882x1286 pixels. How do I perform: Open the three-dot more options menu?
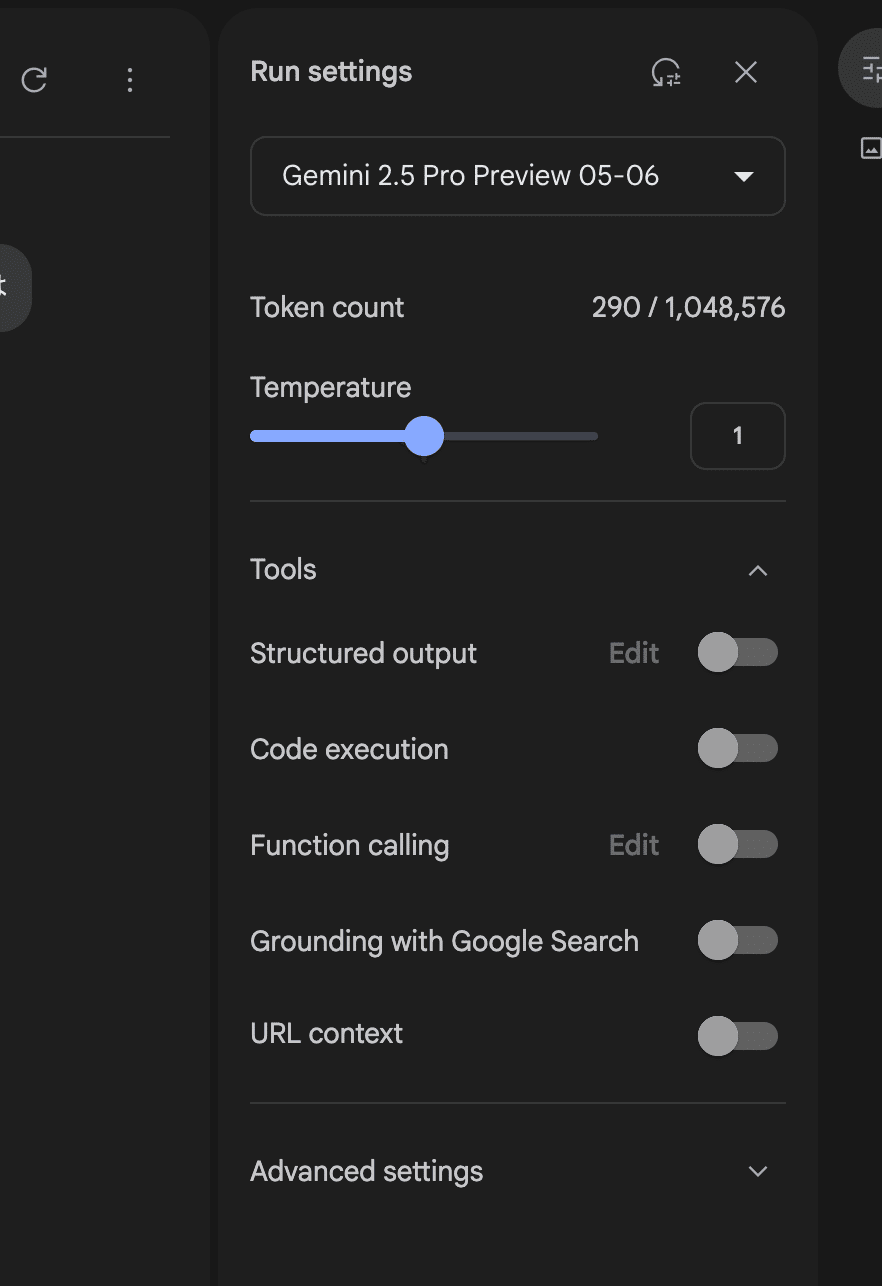130,80
